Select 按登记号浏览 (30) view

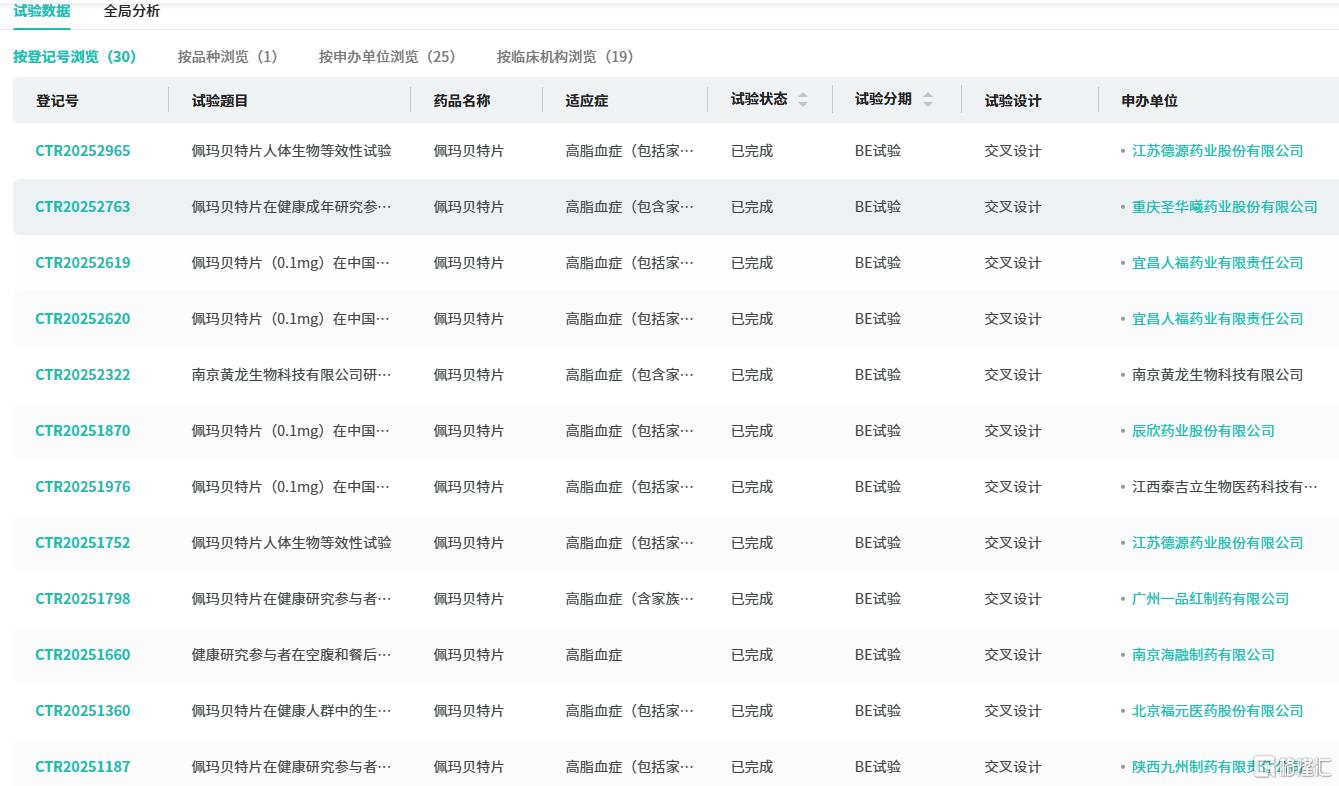[x=74, y=57]
